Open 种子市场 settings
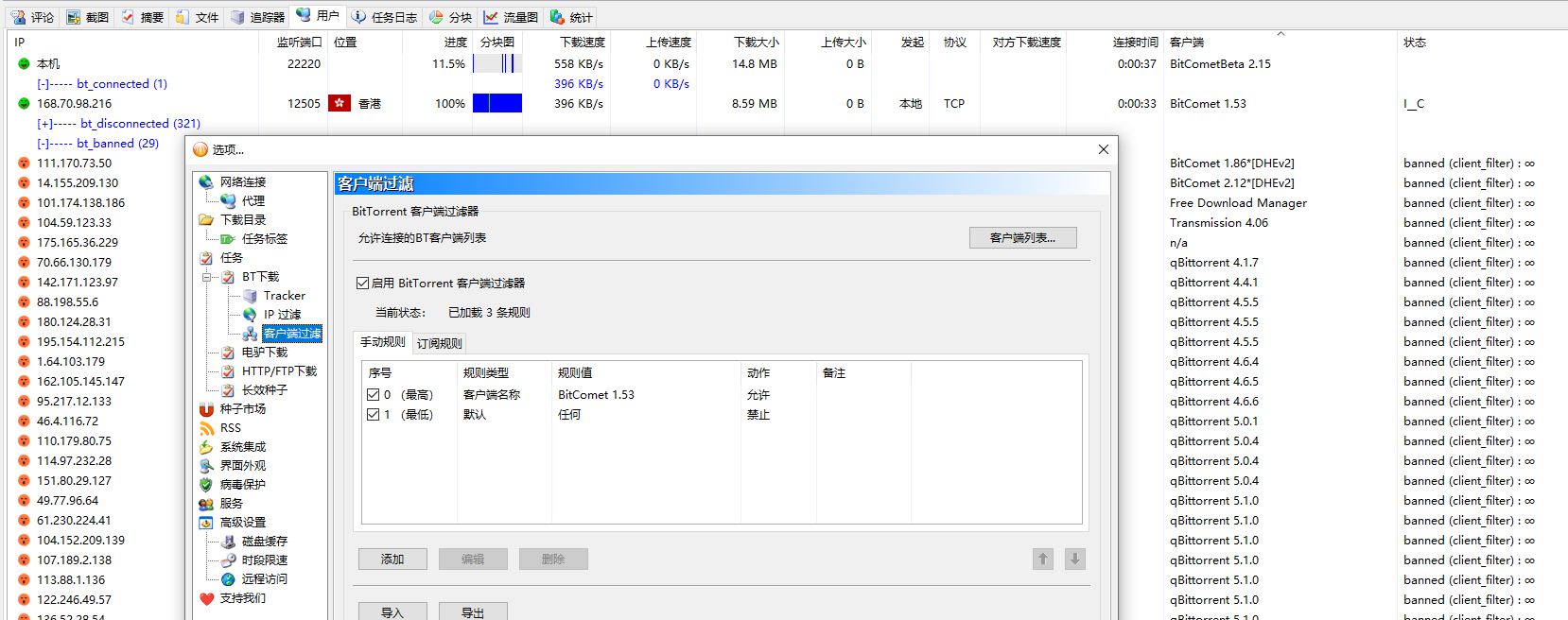 (243, 409)
